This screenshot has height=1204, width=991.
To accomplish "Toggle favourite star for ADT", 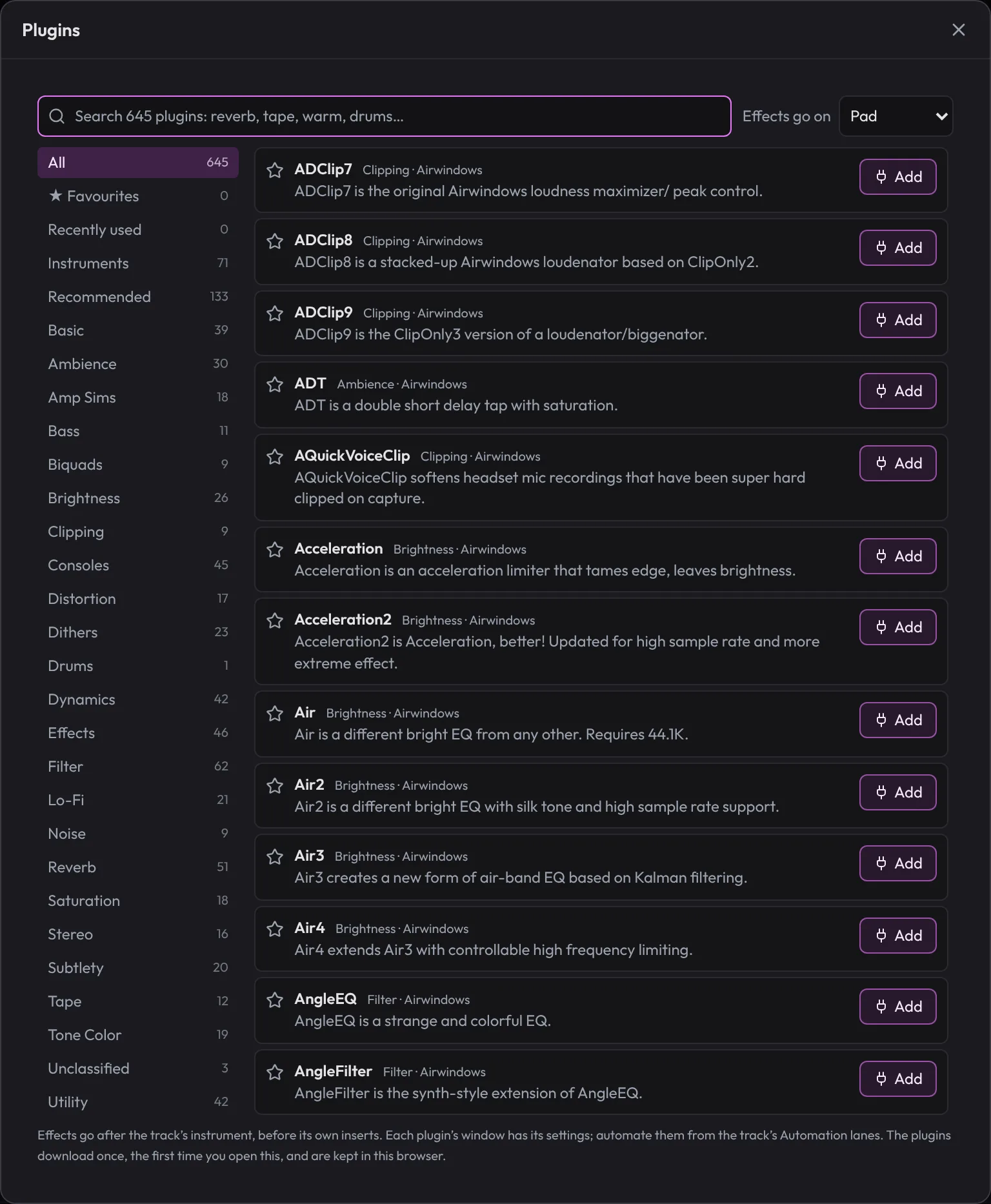I will tap(275, 385).
